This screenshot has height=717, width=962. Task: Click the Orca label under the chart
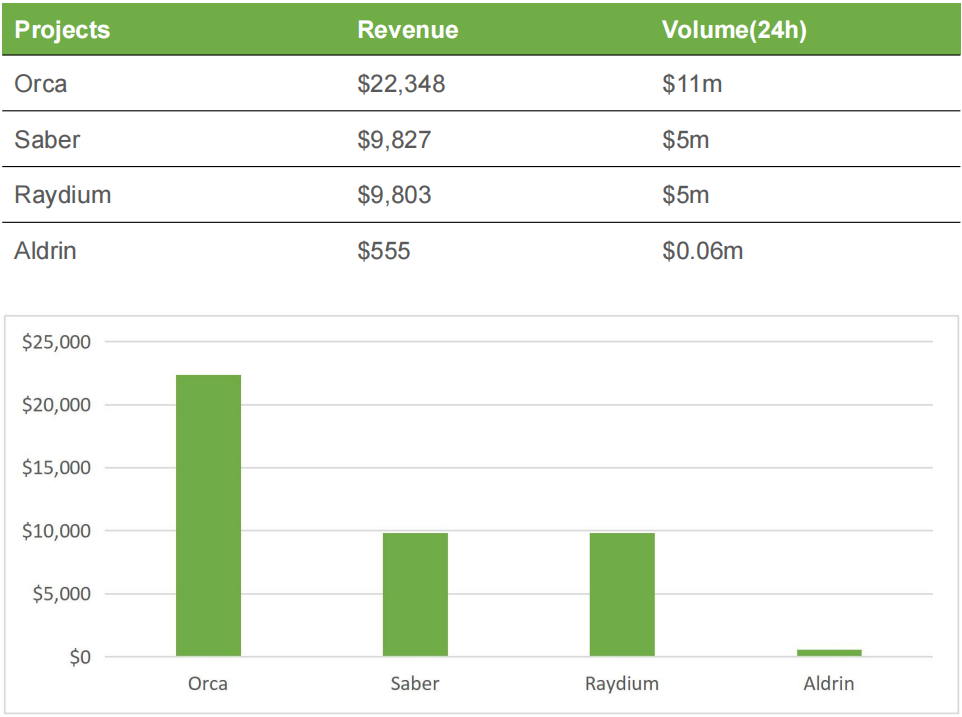[x=208, y=683]
